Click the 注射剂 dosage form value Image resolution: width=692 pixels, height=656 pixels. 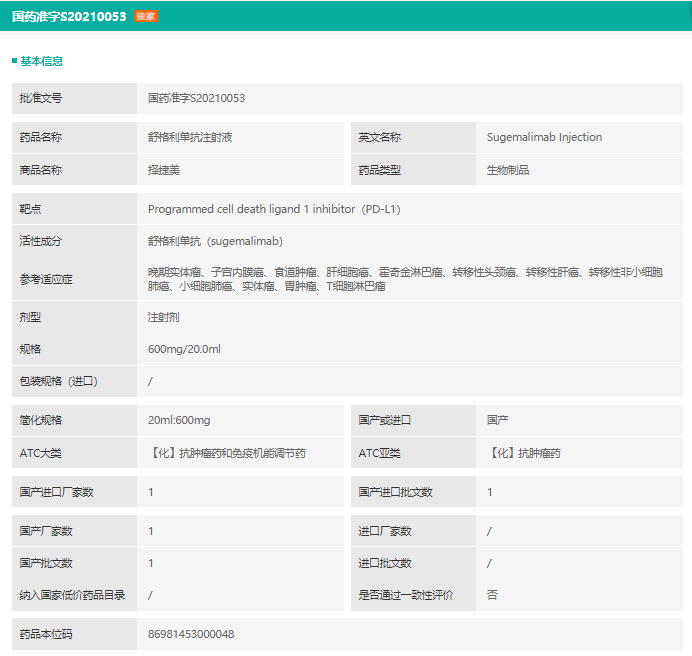tap(164, 317)
